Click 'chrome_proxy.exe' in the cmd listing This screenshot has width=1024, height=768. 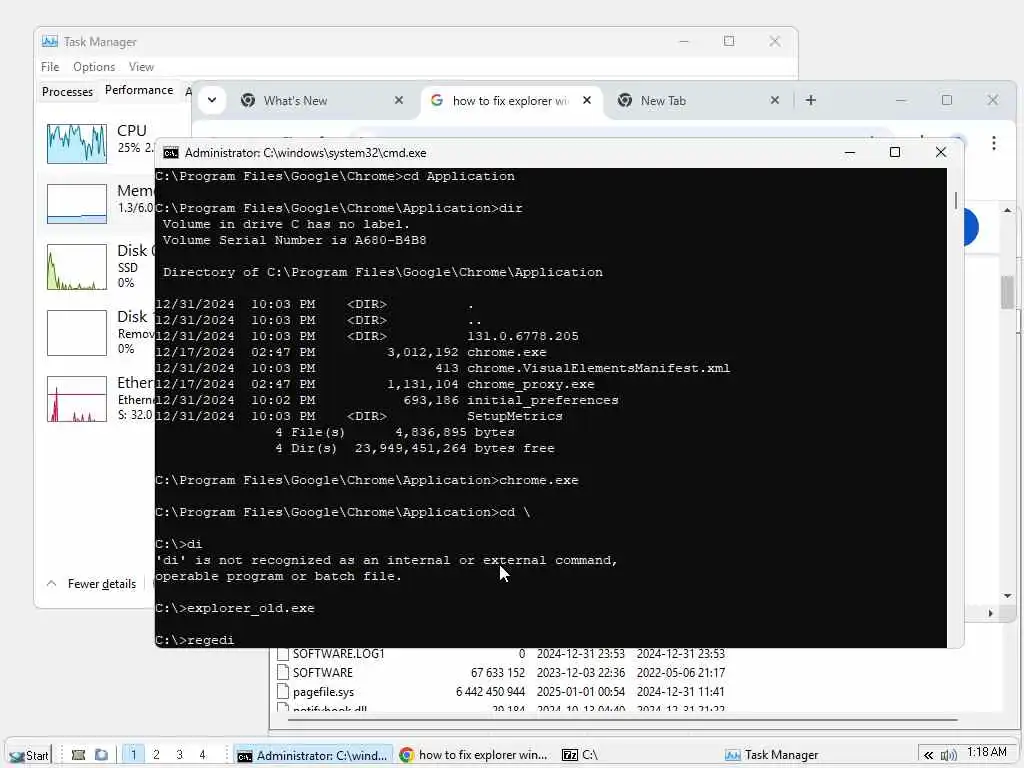click(x=531, y=384)
